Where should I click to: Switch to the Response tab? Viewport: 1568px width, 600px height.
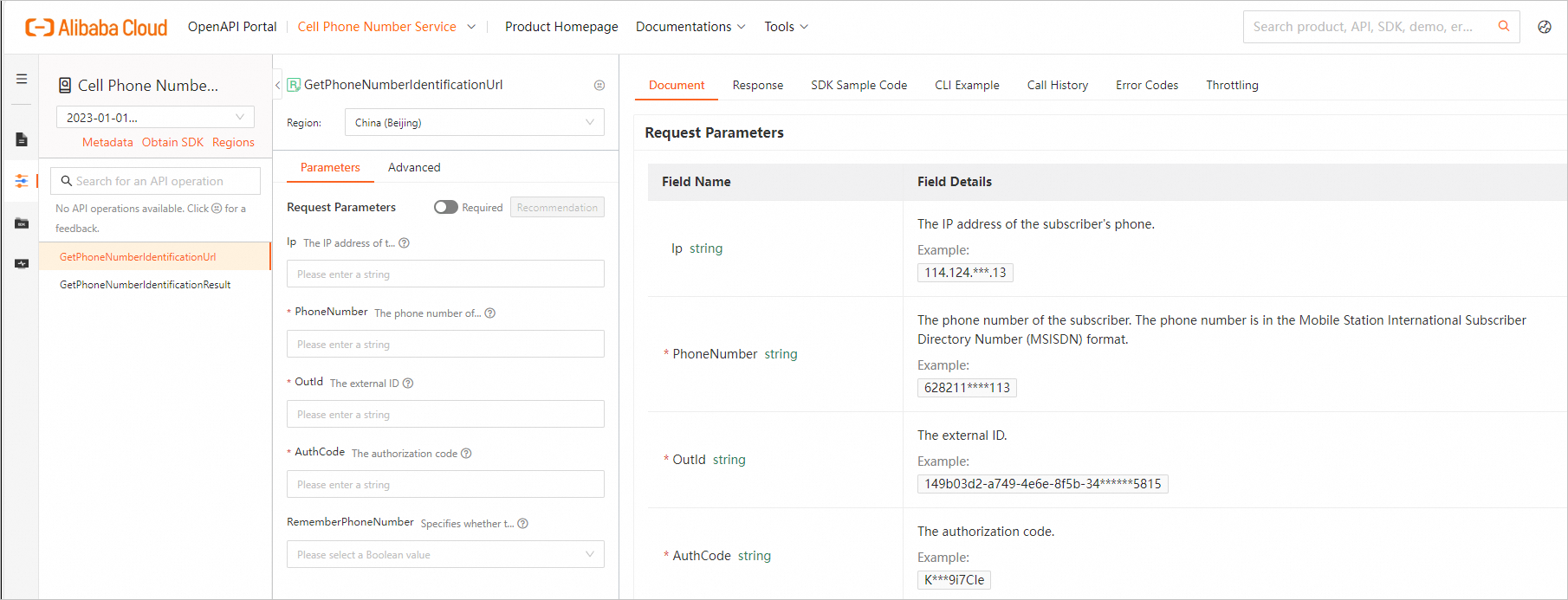[757, 86]
